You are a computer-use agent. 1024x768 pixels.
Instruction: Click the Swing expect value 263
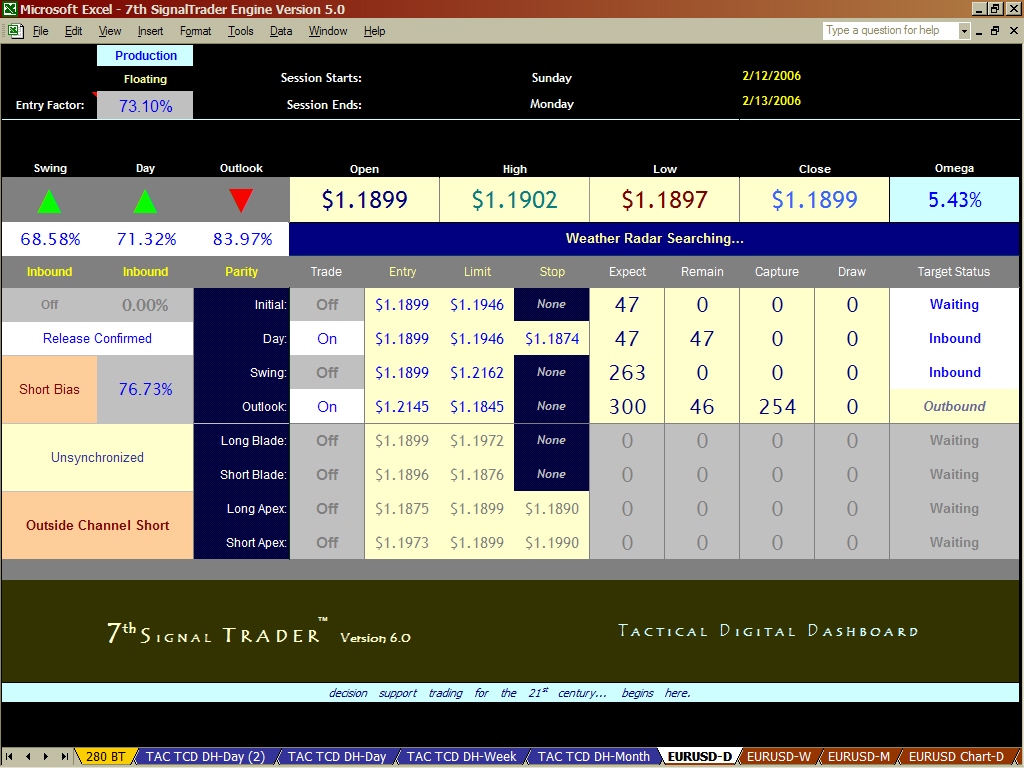[627, 372]
